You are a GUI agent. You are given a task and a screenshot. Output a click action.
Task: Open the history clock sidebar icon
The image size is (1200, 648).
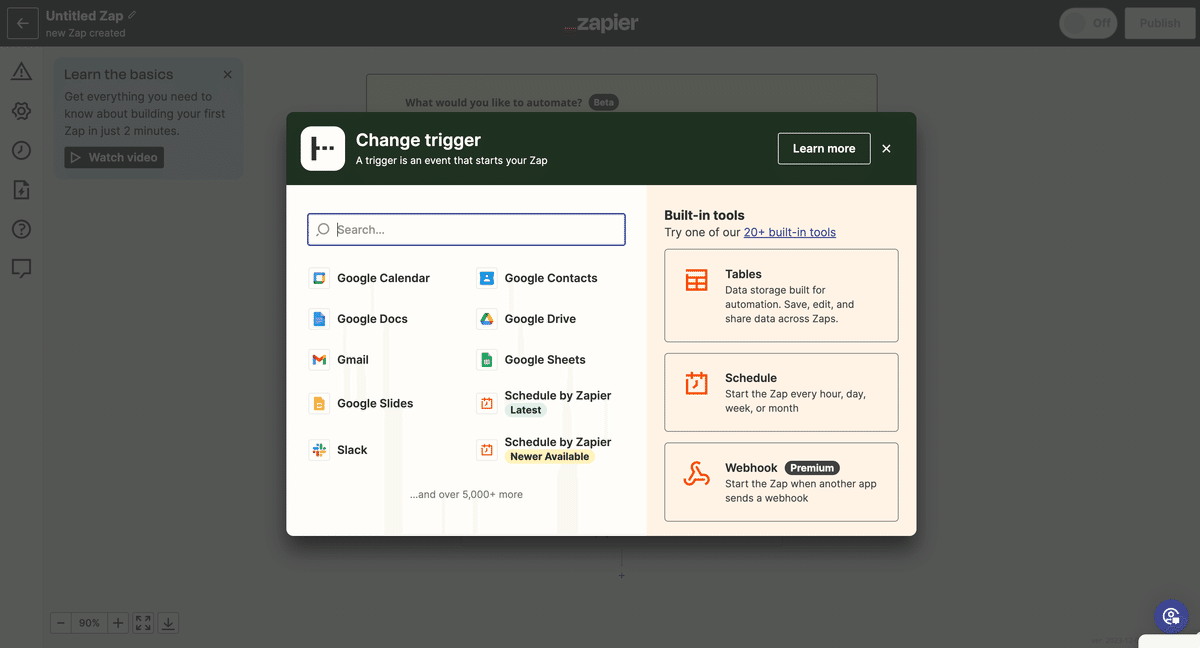point(21,151)
